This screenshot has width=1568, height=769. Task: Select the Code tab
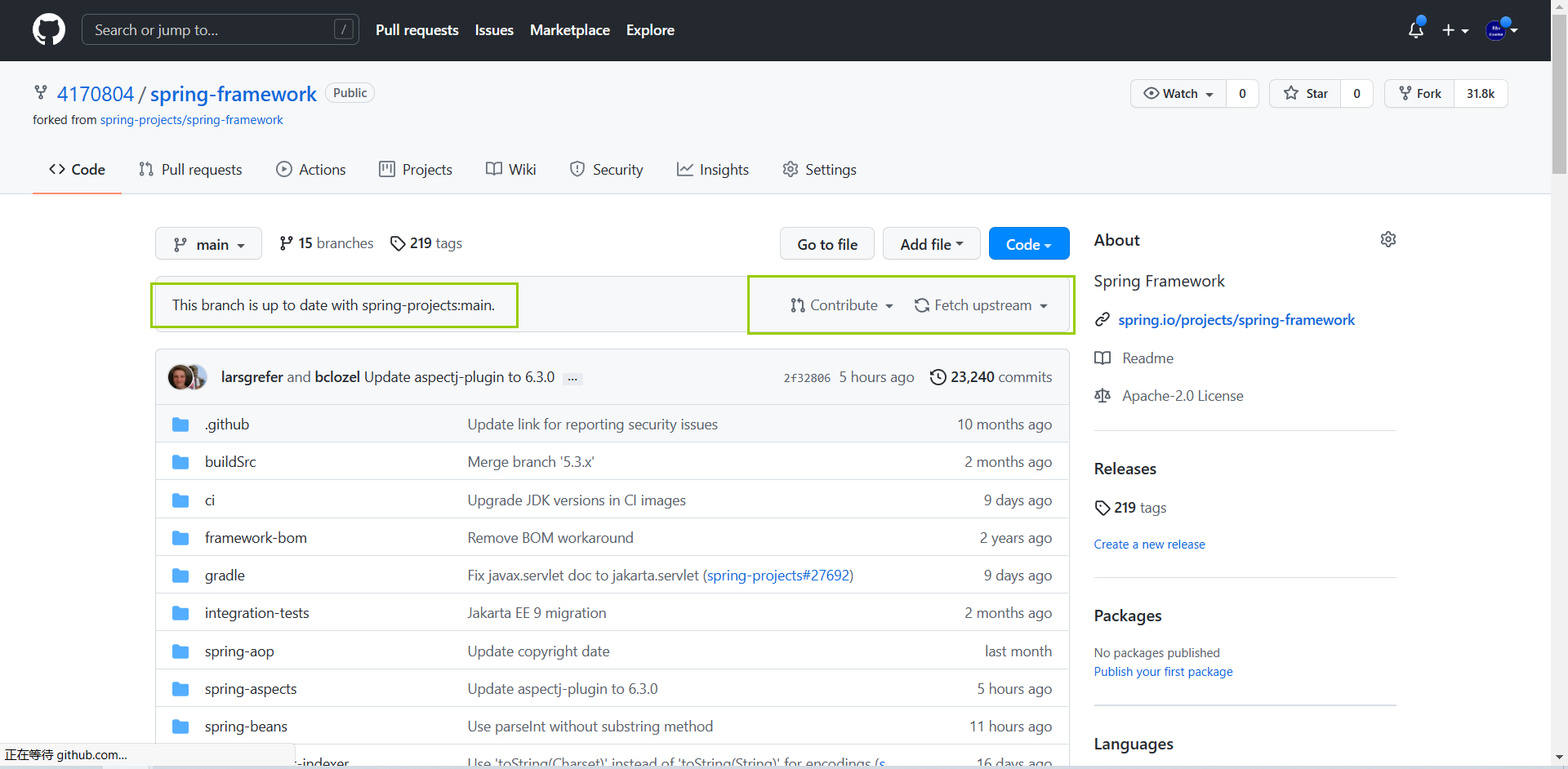tap(77, 170)
